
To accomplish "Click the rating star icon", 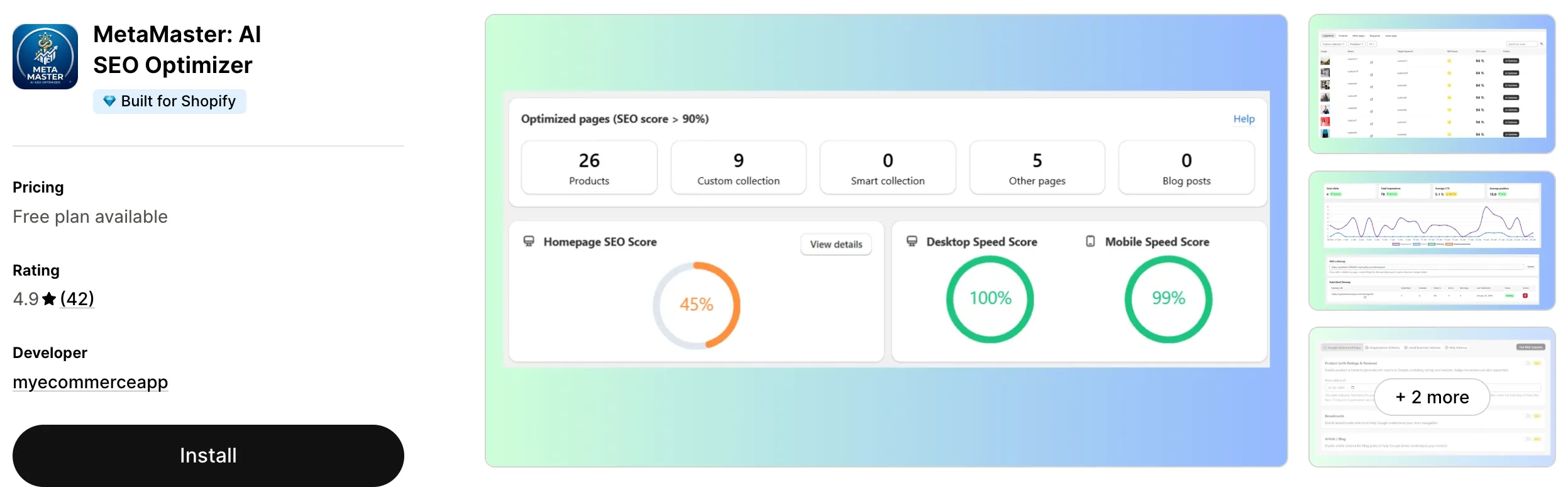I will point(49,299).
